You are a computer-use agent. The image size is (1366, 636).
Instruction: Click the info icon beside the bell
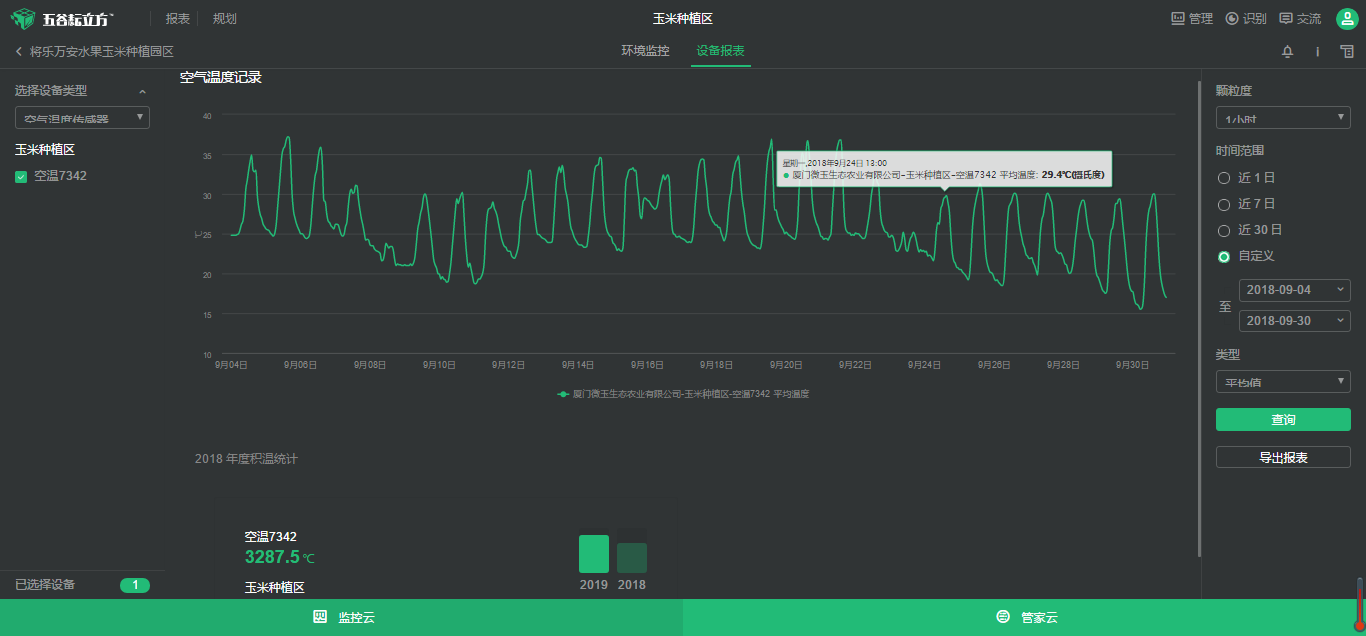tap(1317, 51)
